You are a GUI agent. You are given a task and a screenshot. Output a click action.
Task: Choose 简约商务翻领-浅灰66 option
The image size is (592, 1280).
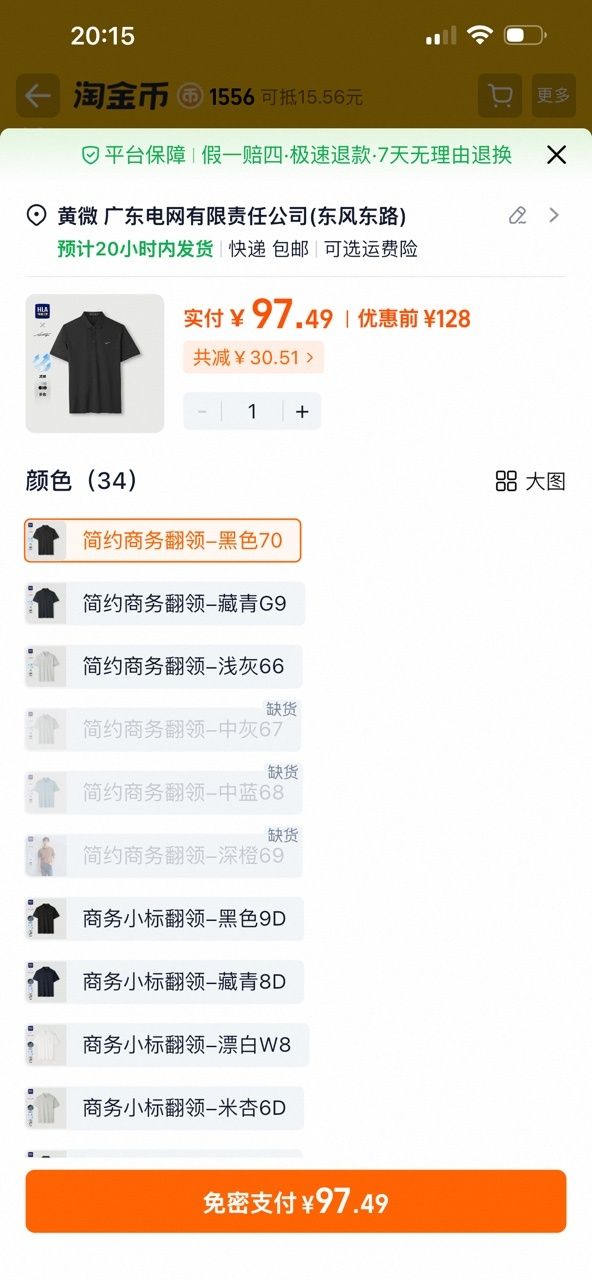click(x=164, y=666)
